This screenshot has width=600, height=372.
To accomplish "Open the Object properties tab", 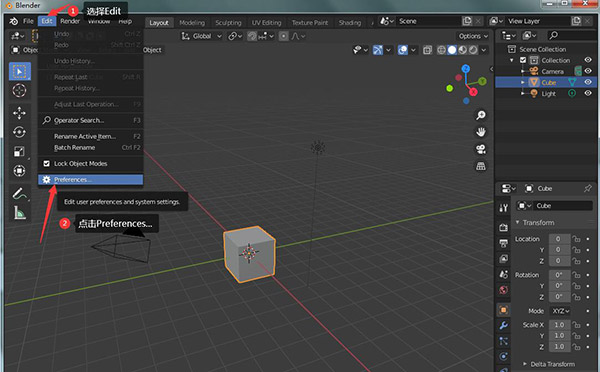I will [x=504, y=310].
